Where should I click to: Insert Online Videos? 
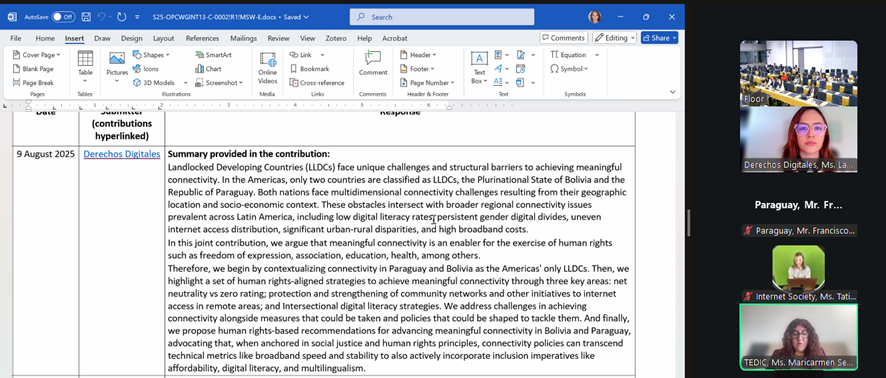click(x=267, y=68)
